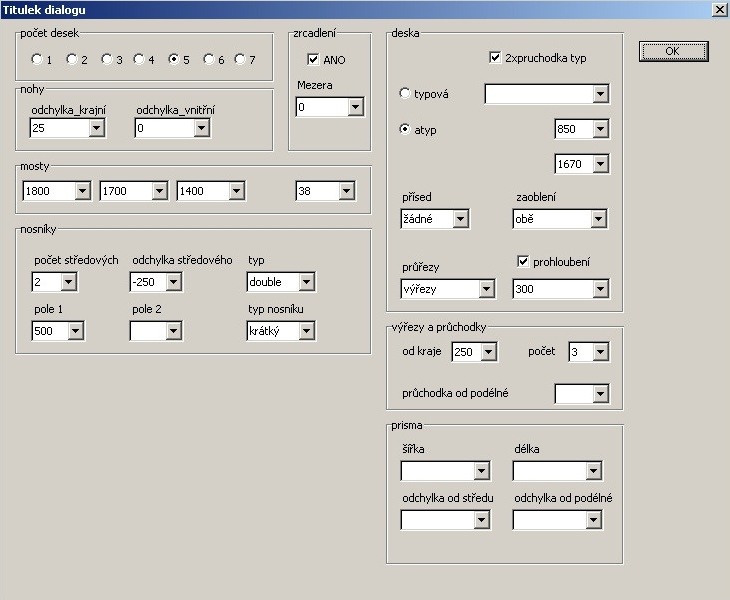Select the atyp radio option
This screenshot has width=730, height=600.
click(405, 129)
